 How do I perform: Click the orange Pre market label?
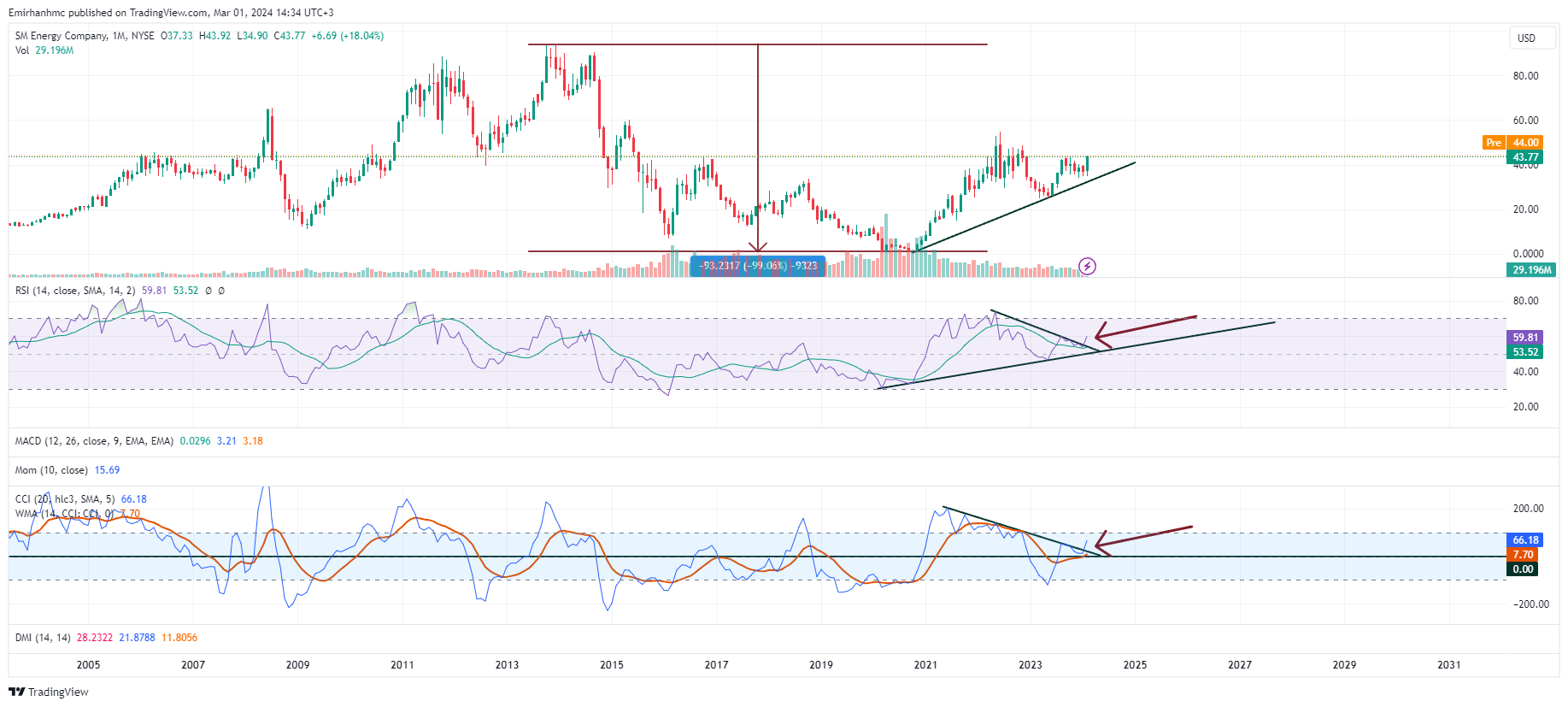point(1493,143)
